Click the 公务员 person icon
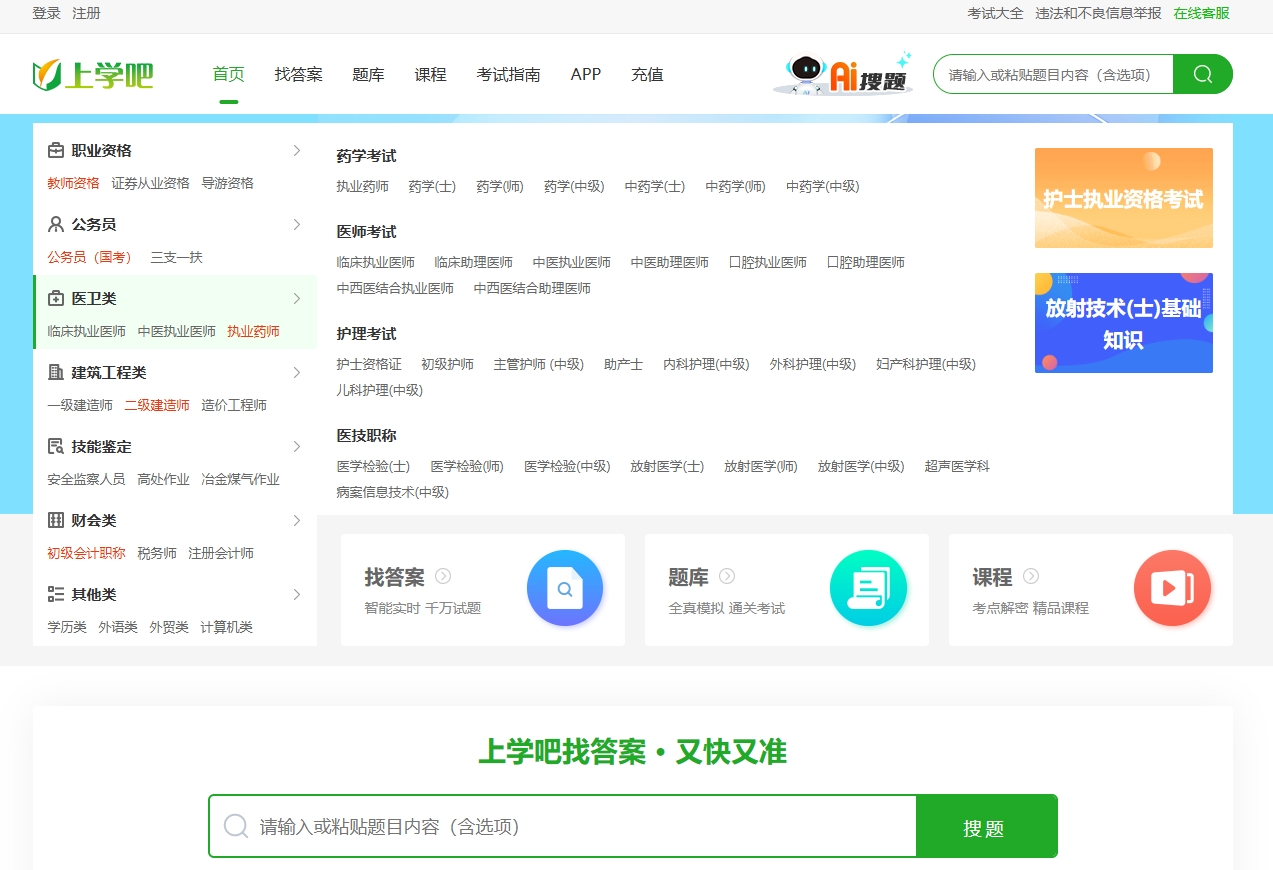This screenshot has width=1273, height=870. pyautogui.click(x=56, y=224)
